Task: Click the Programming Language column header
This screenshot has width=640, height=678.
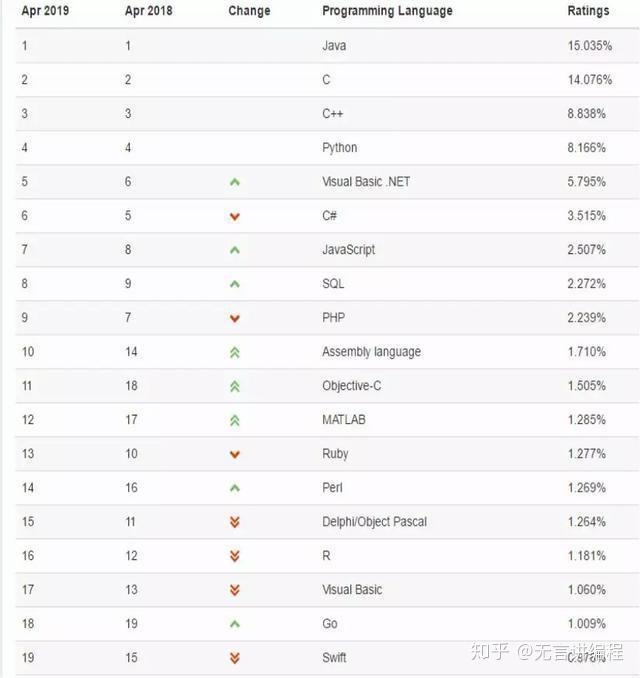Action: (x=387, y=11)
